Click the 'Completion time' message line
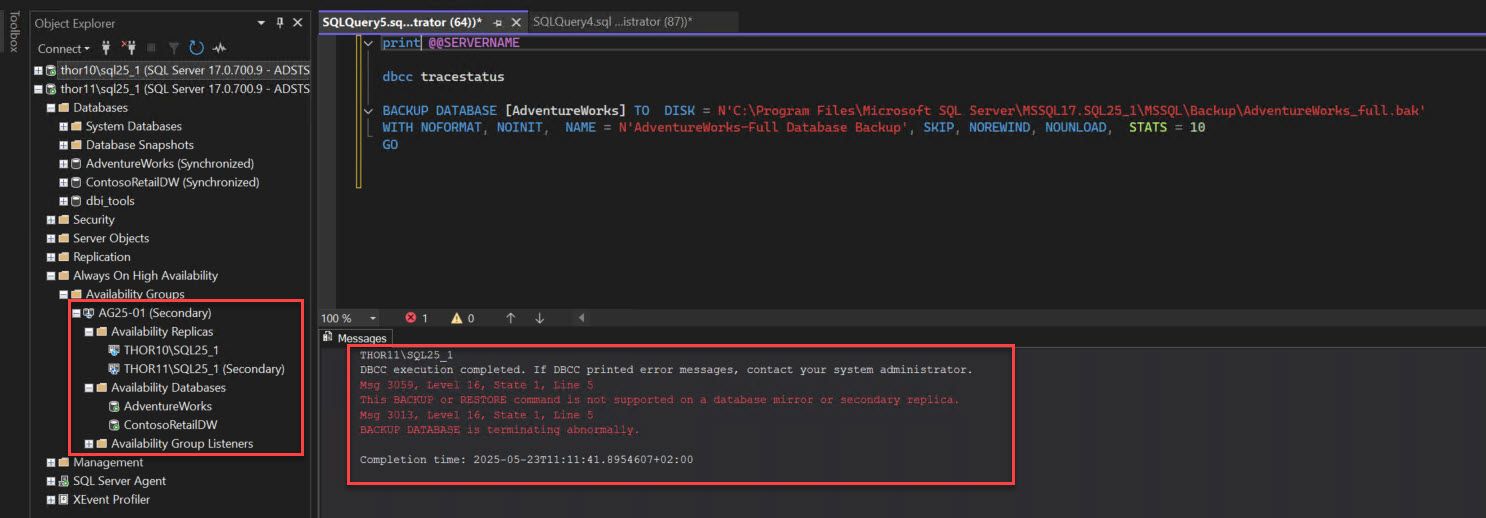 526,460
